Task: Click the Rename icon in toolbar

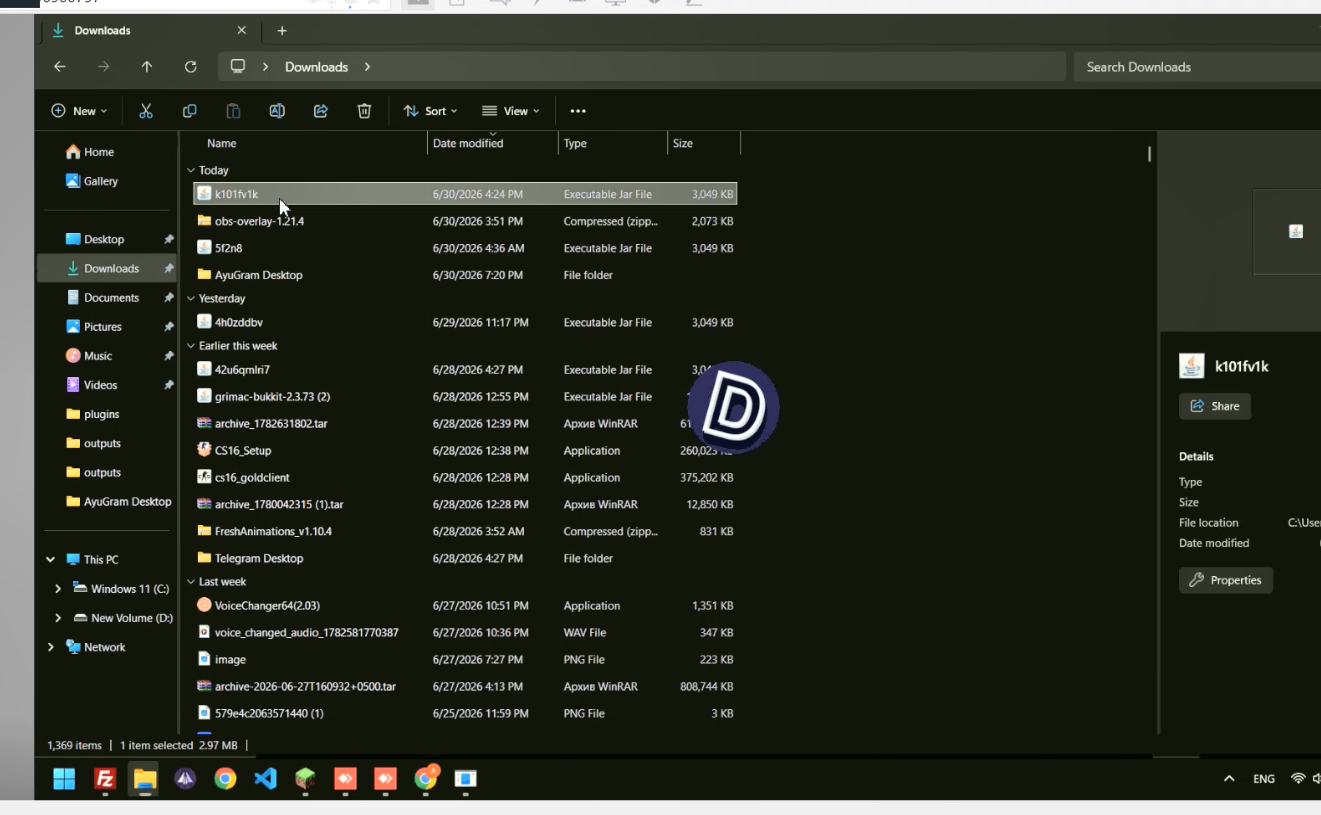Action: click(277, 111)
